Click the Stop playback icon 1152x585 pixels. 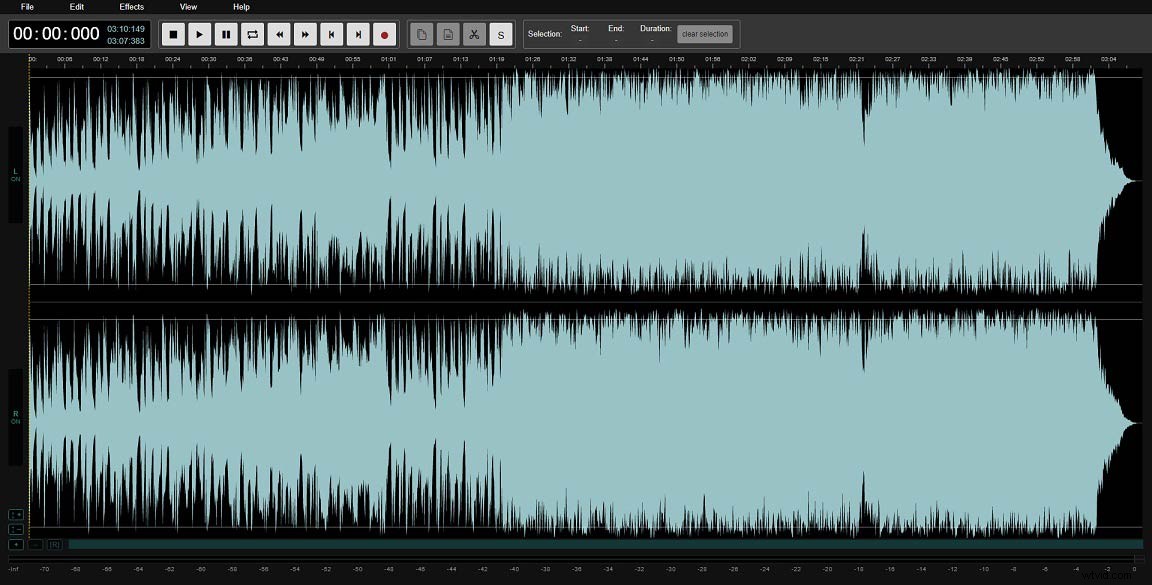pyautogui.click(x=172, y=34)
